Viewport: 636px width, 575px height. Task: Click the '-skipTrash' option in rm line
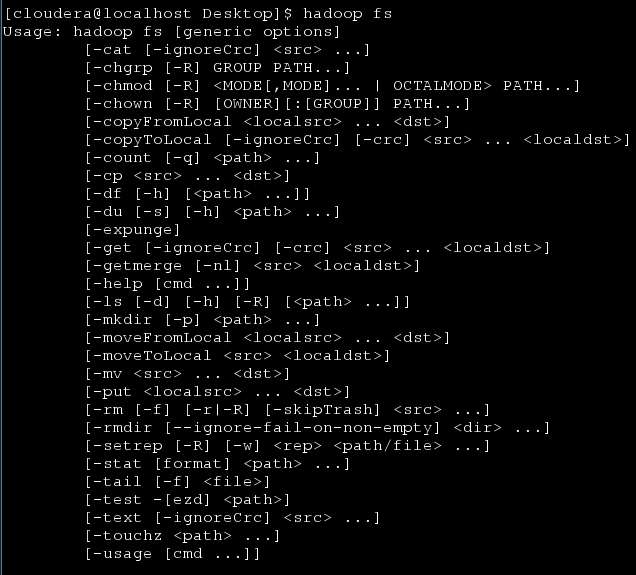(323, 410)
